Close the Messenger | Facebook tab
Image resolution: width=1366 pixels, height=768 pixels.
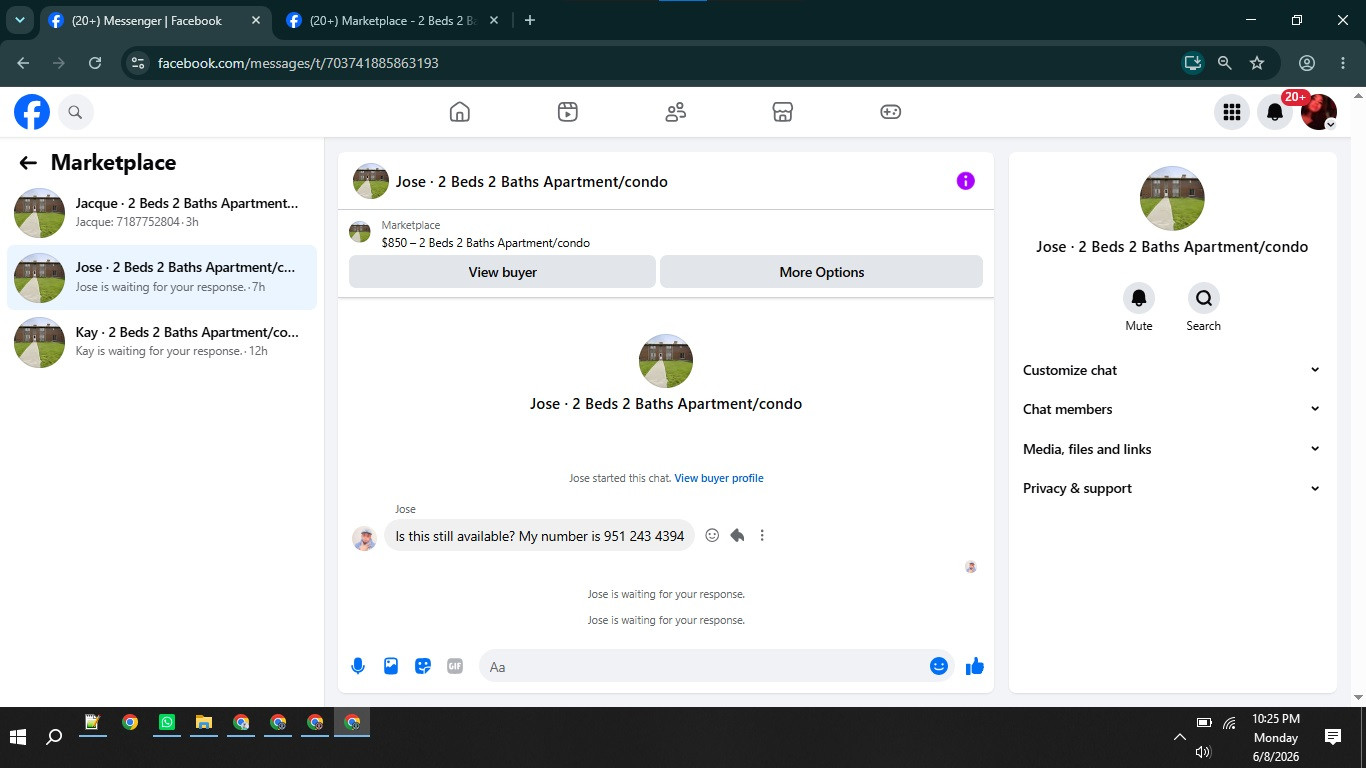point(256,20)
